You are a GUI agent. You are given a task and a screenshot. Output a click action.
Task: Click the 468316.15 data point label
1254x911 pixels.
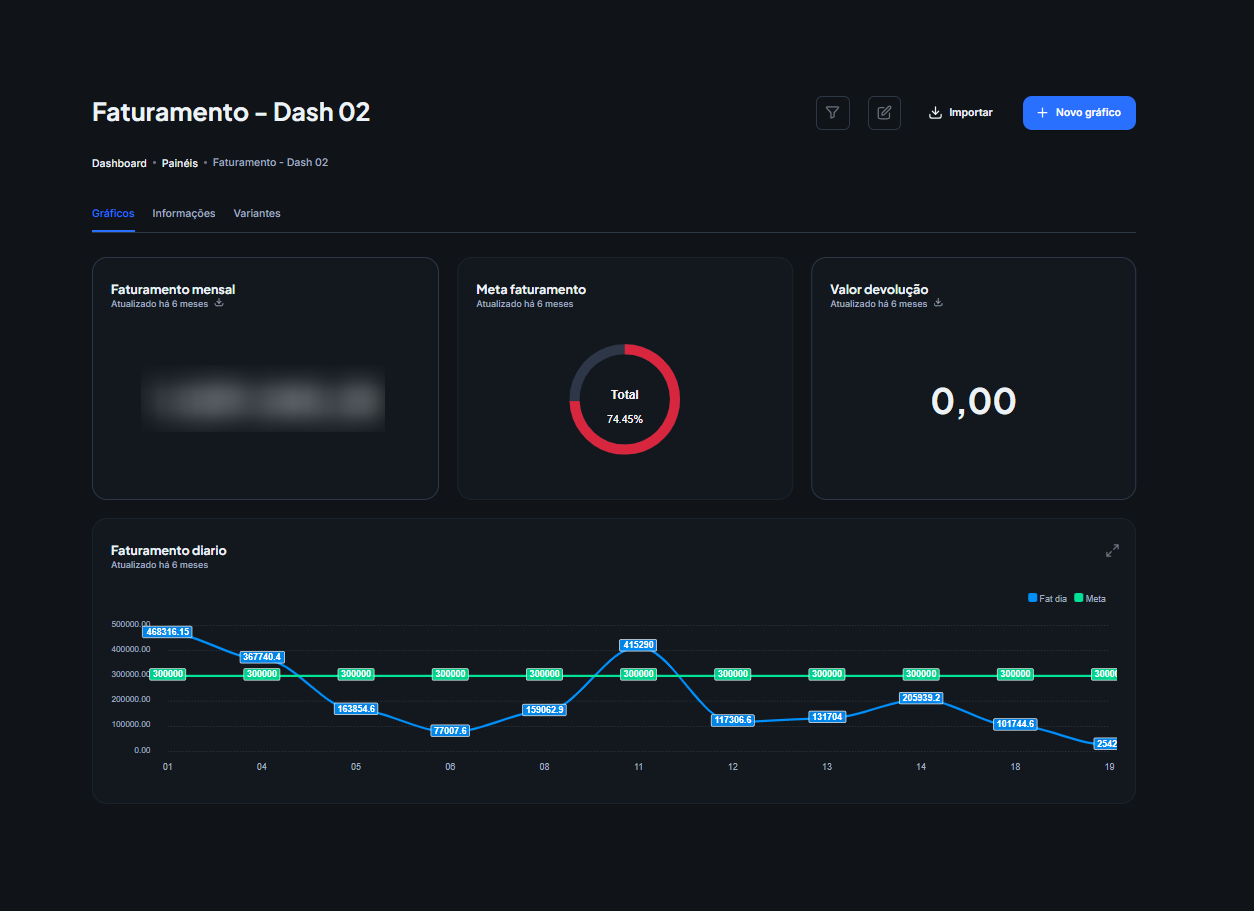[x=168, y=632]
